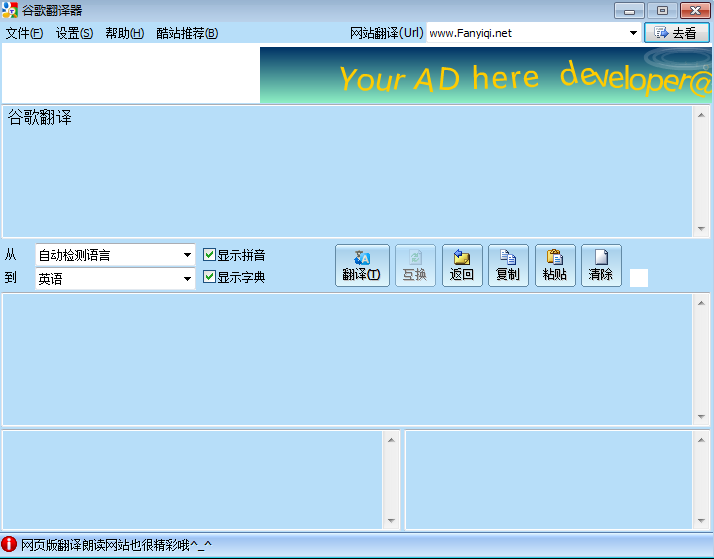
Task: Click the Paste (粘贴) icon button
Action: point(555,265)
